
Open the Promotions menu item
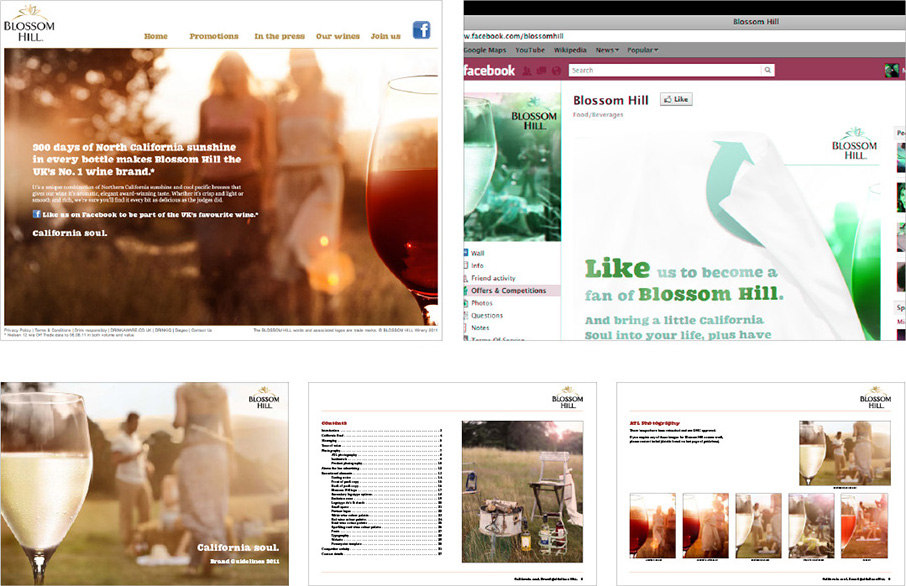point(214,36)
